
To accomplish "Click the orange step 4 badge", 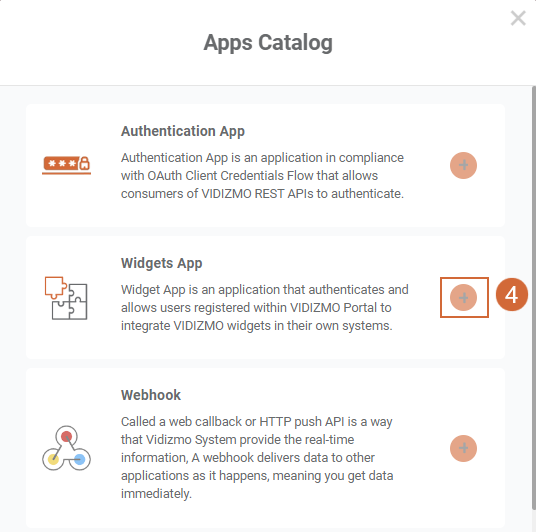I will pyautogui.click(x=512, y=295).
